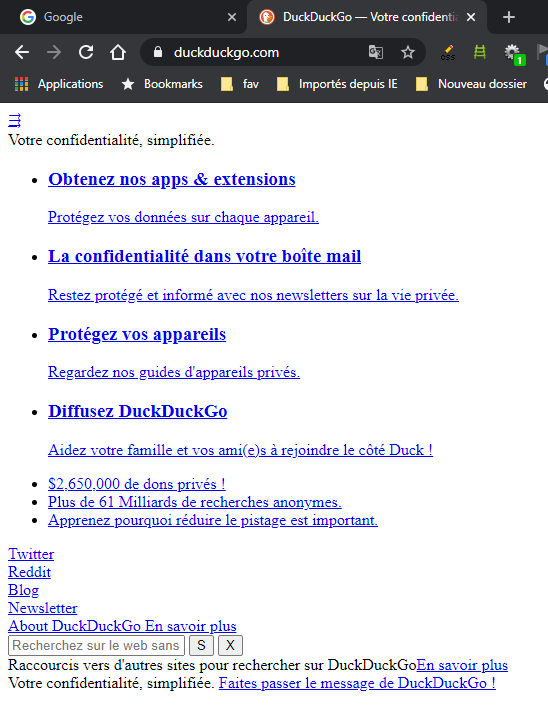
Task: Click About DuckDuckGo En savoir plus link
Action: [x=122, y=626]
